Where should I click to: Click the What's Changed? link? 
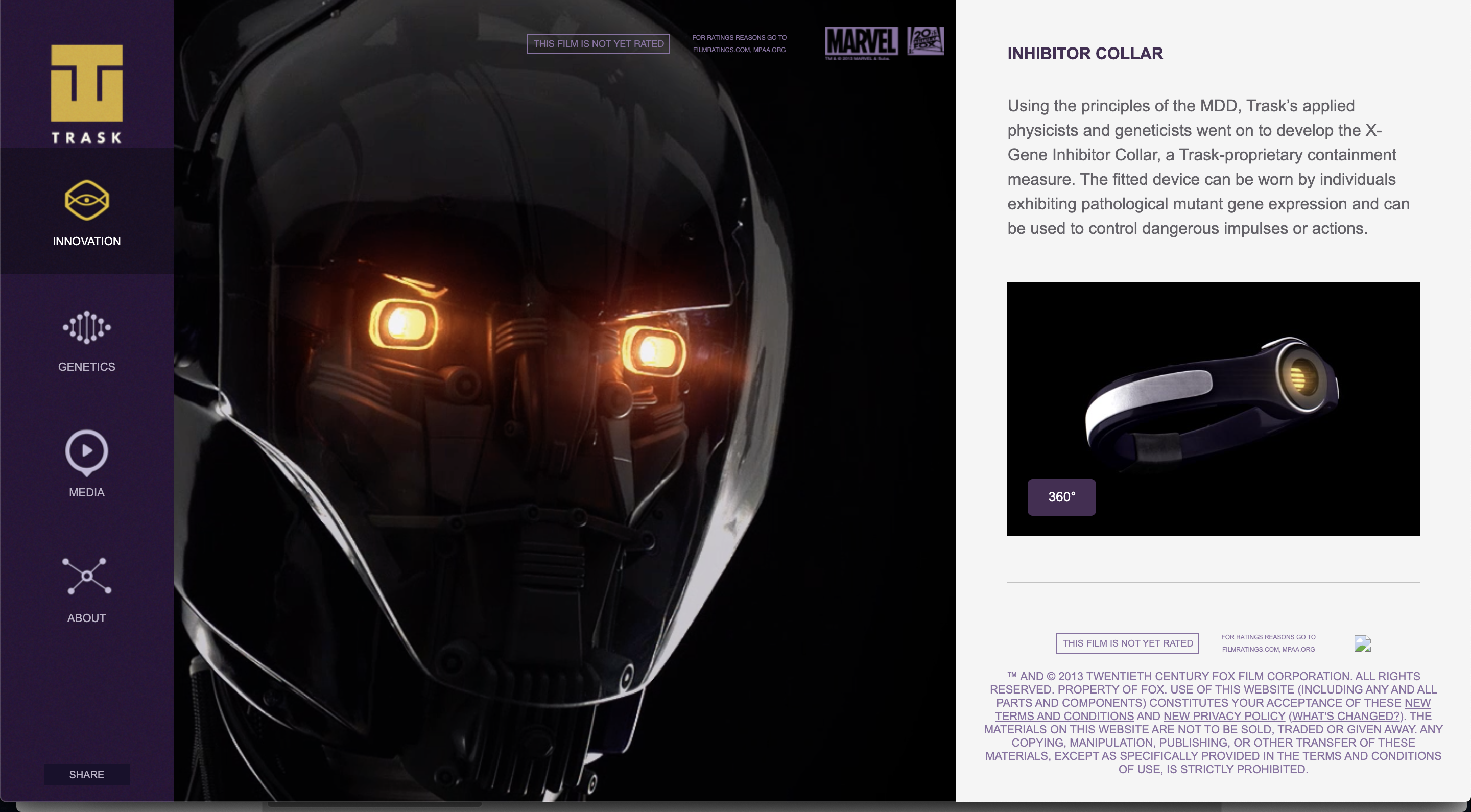1345,716
